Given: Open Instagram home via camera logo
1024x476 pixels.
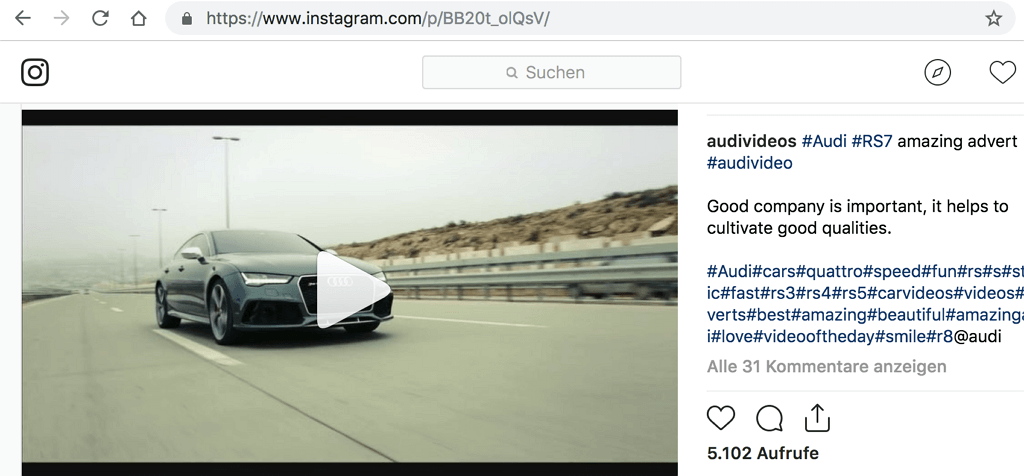Looking at the screenshot, I should [x=35, y=72].
